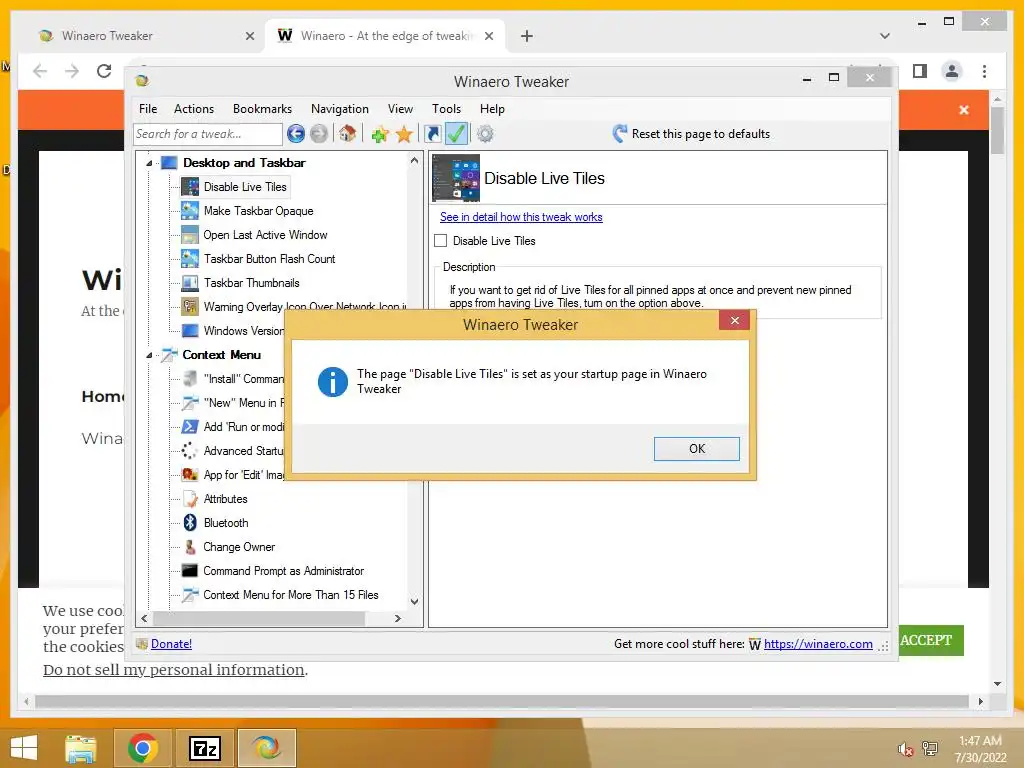Click the tree panel scroll up arrow
The image size is (1024, 768).
[x=414, y=161]
